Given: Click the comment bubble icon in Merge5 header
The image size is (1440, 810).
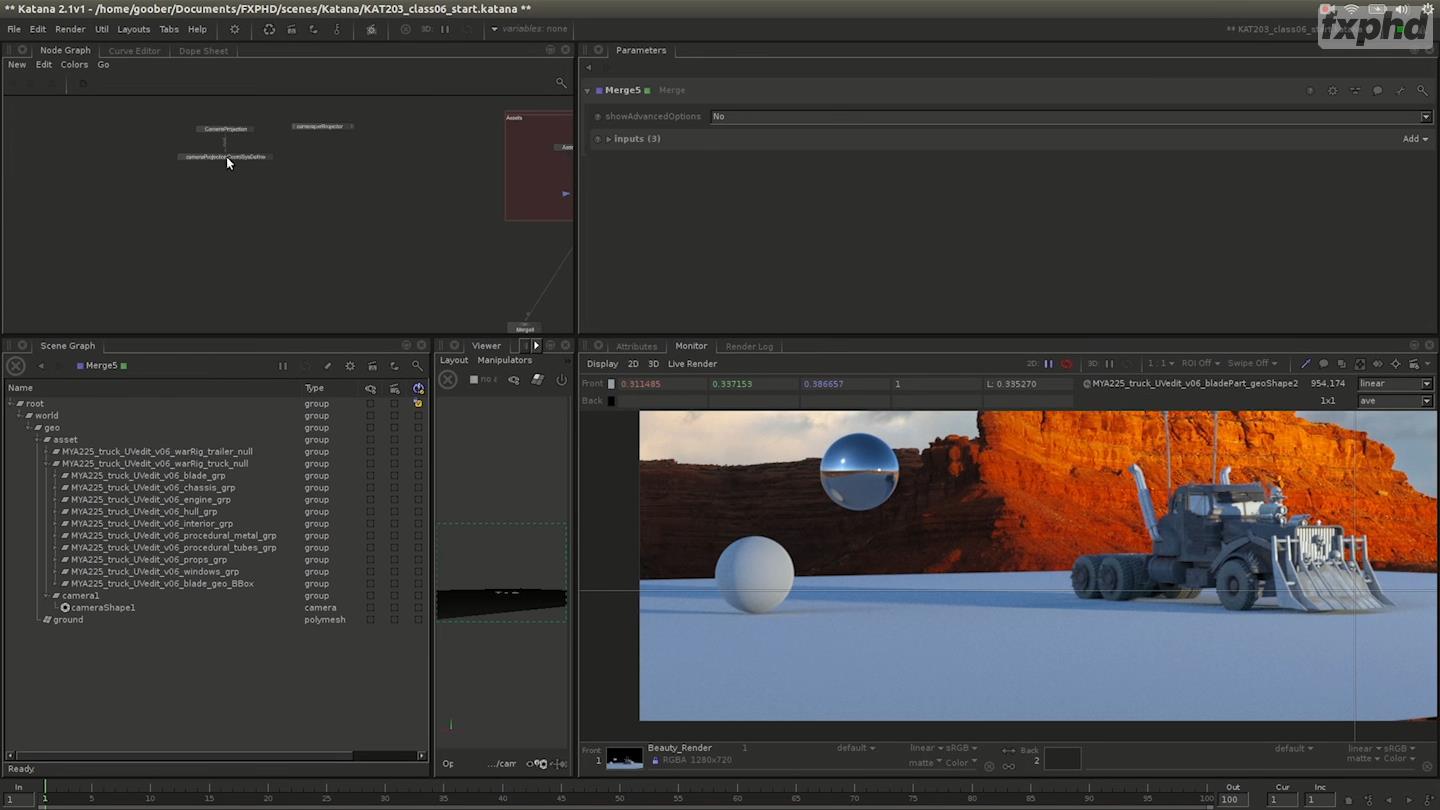Looking at the screenshot, I should [x=1377, y=90].
